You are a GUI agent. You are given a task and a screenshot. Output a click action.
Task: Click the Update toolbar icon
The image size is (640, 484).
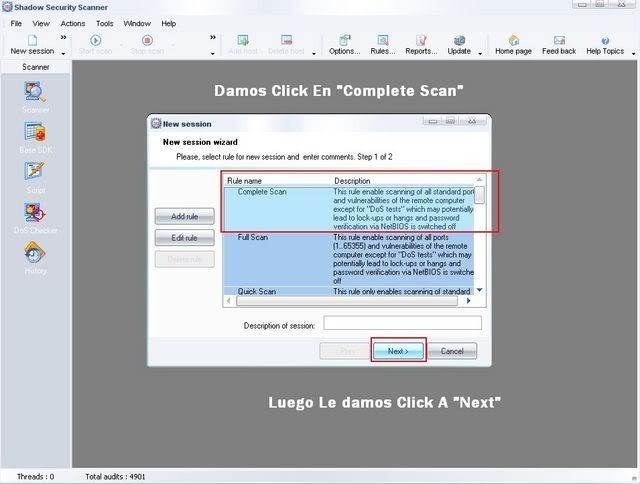pos(459,40)
